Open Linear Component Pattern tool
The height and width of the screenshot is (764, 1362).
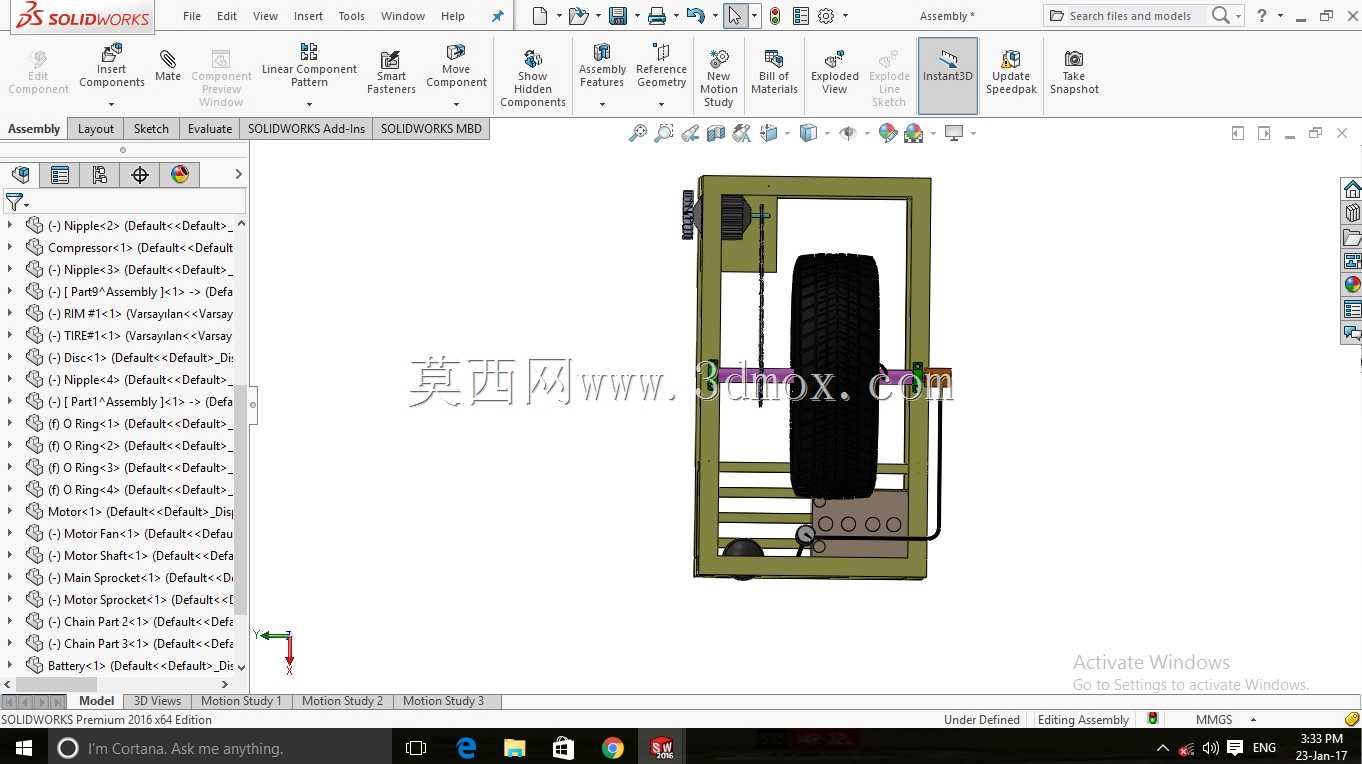[309, 66]
